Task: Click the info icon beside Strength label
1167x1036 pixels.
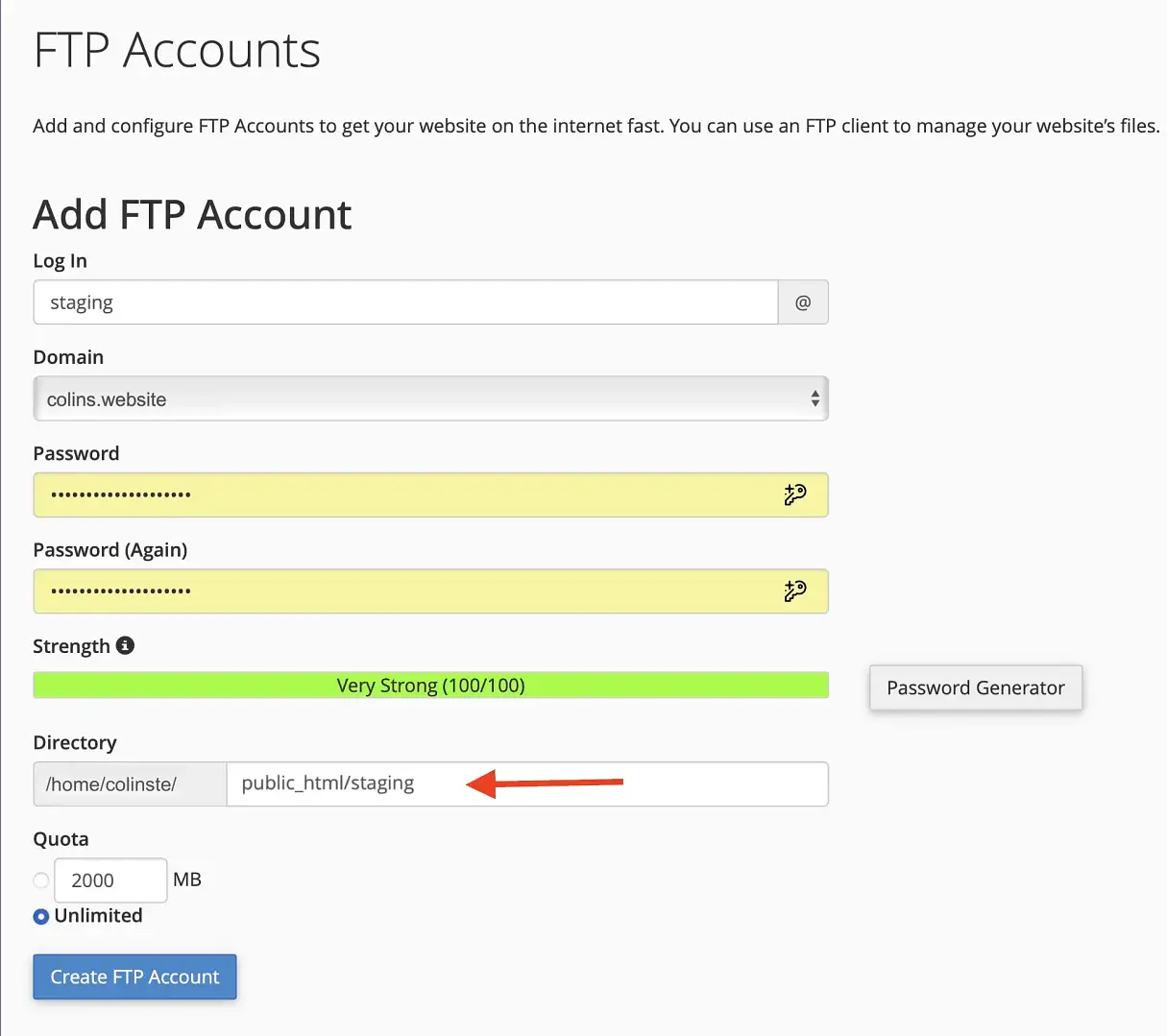Action: pyautogui.click(x=125, y=645)
